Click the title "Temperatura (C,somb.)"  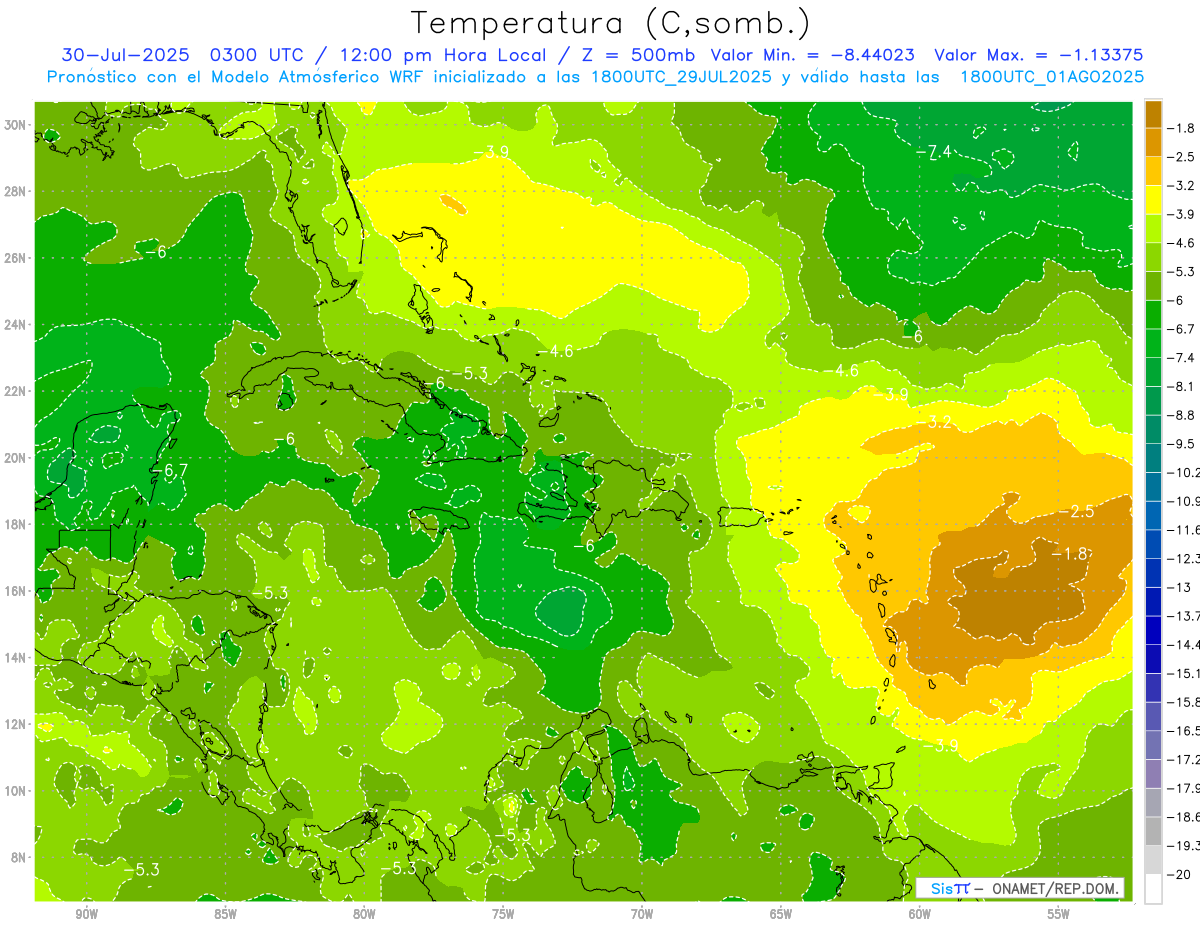coord(611,23)
